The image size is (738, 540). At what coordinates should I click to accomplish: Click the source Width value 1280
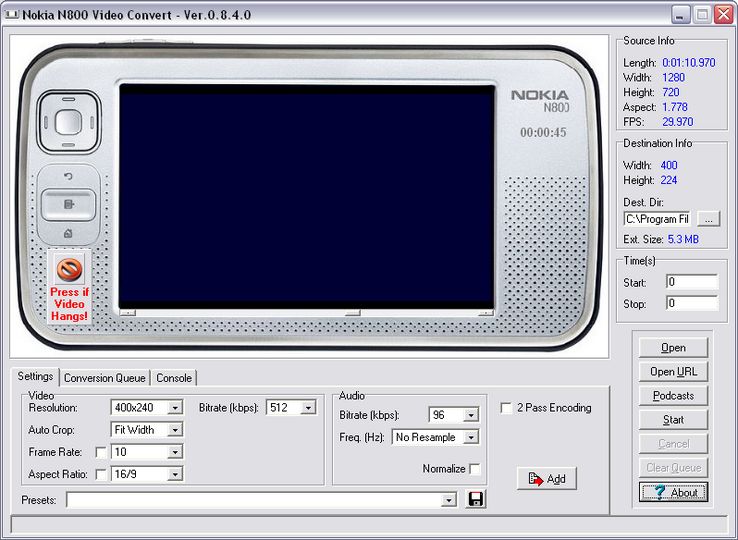[x=674, y=78]
